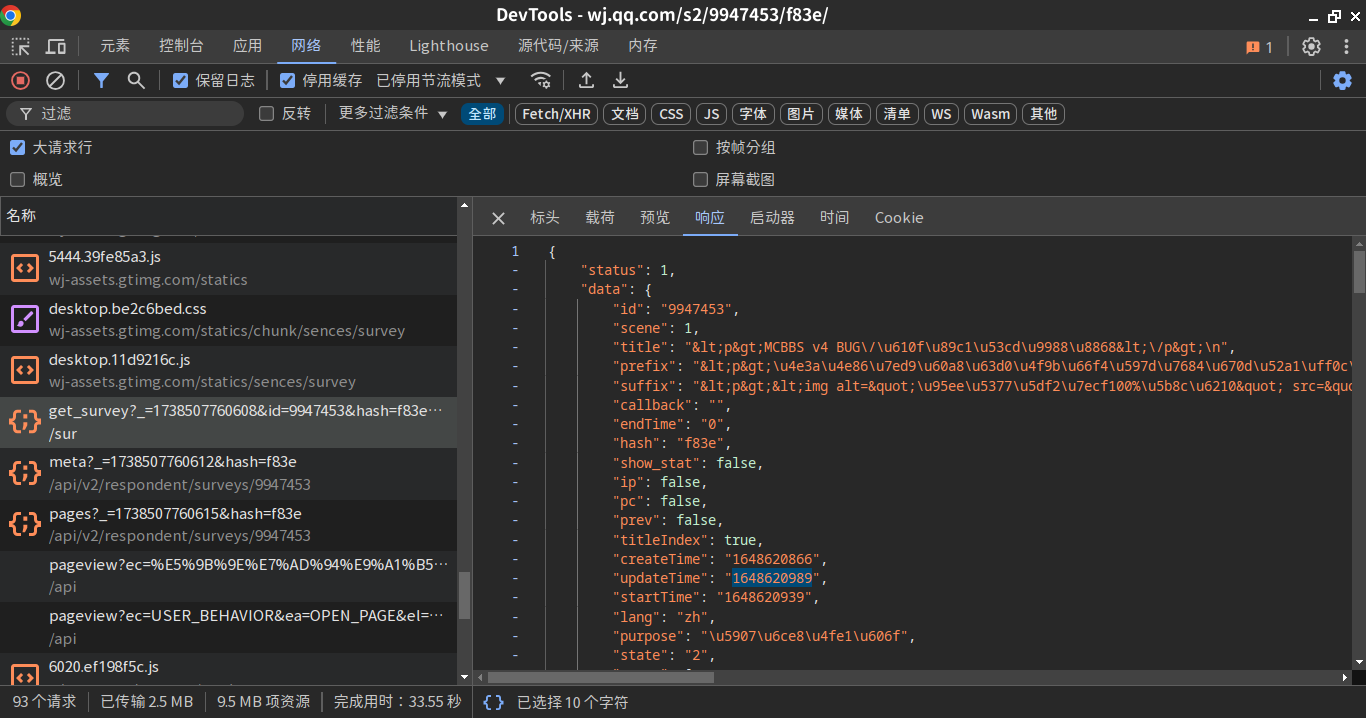
Task: Open the 内存 panel tab
Action: point(643,46)
